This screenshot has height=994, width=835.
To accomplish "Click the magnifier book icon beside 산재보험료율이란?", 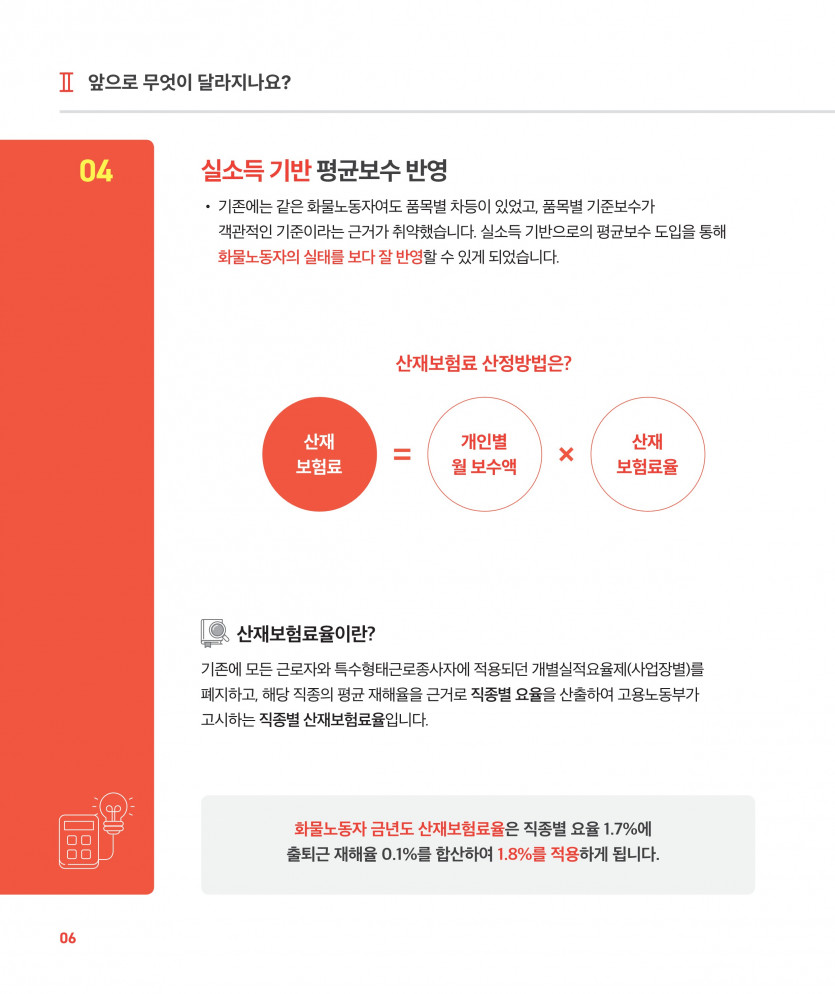I will click(x=214, y=633).
